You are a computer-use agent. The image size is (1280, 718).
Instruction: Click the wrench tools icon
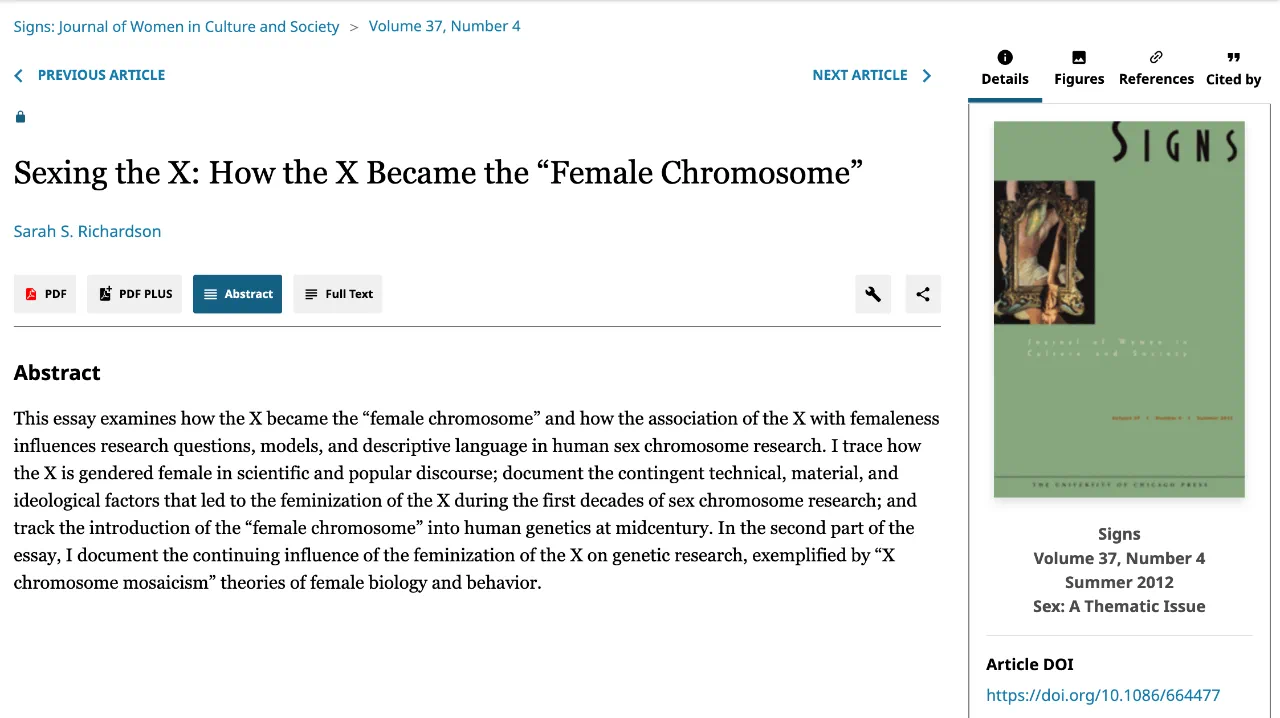[873, 294]
